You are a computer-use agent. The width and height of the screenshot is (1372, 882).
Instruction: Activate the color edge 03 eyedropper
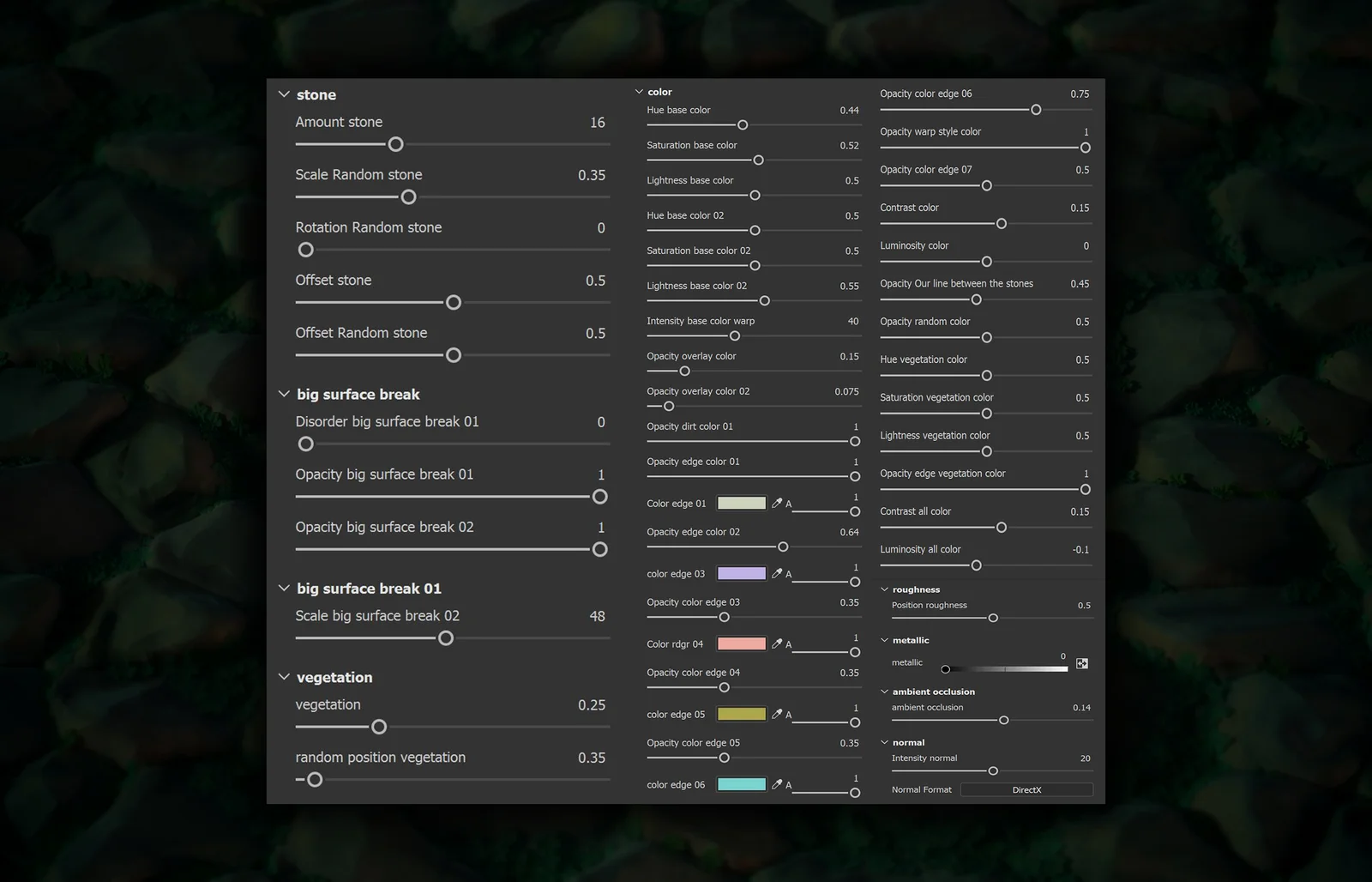[x=777, y=574]
